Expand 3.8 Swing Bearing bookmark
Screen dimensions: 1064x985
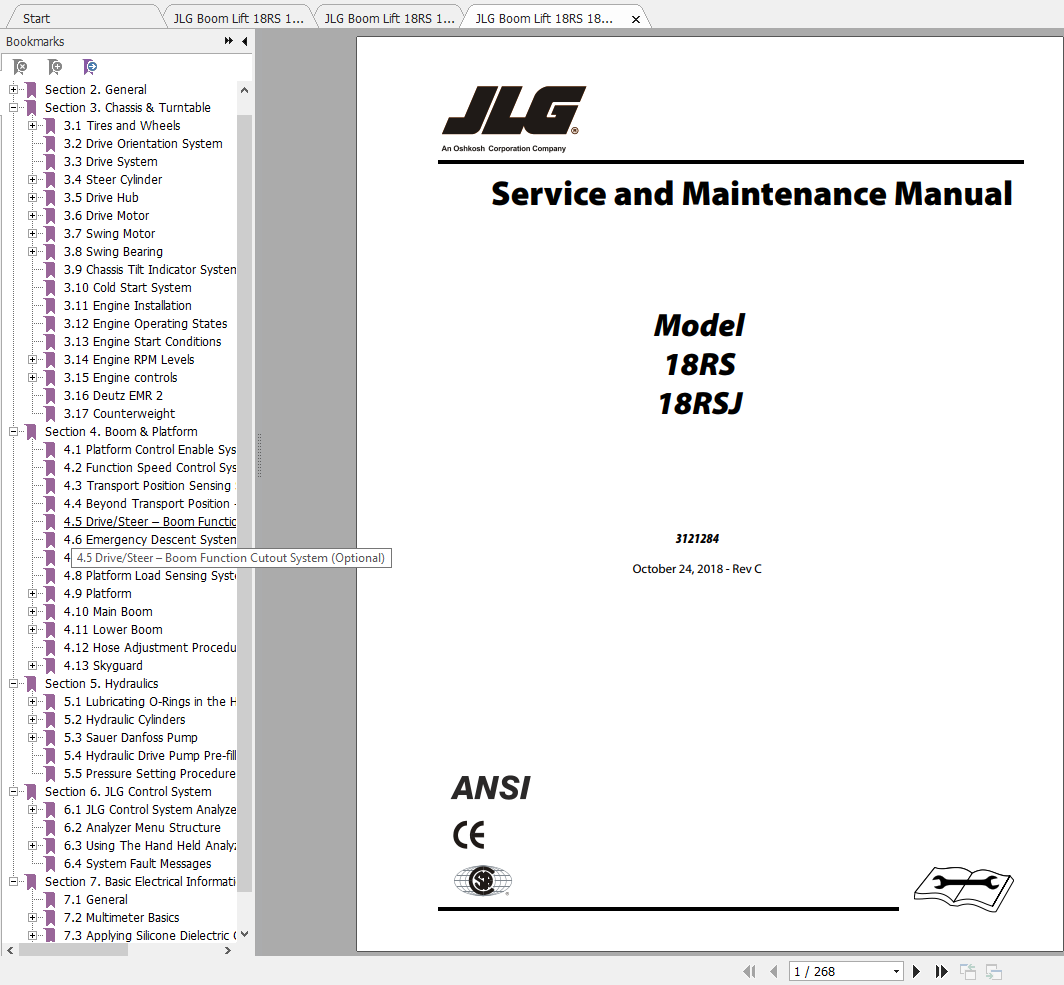[x=32, y=251]
